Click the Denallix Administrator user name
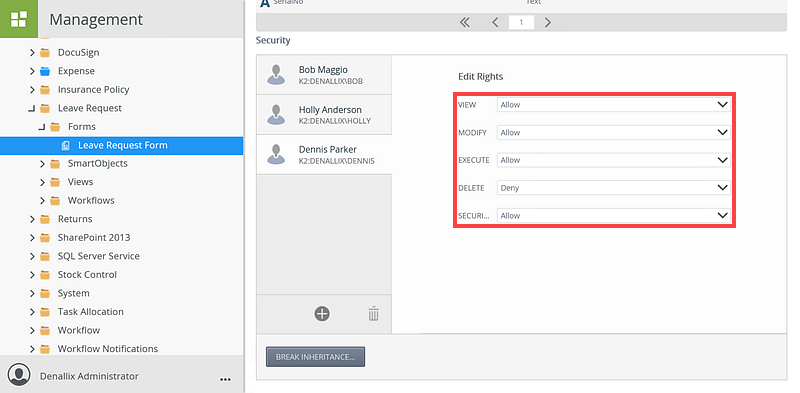The width and height of the screenshot is (800, 393). [89, 376]
